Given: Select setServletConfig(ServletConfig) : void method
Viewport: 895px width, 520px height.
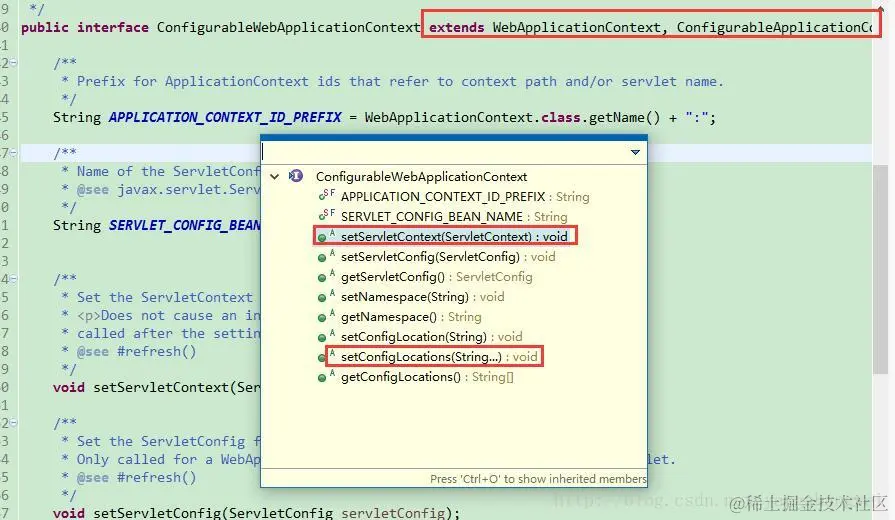Looking at the screenshot, I should click(448, 257).
